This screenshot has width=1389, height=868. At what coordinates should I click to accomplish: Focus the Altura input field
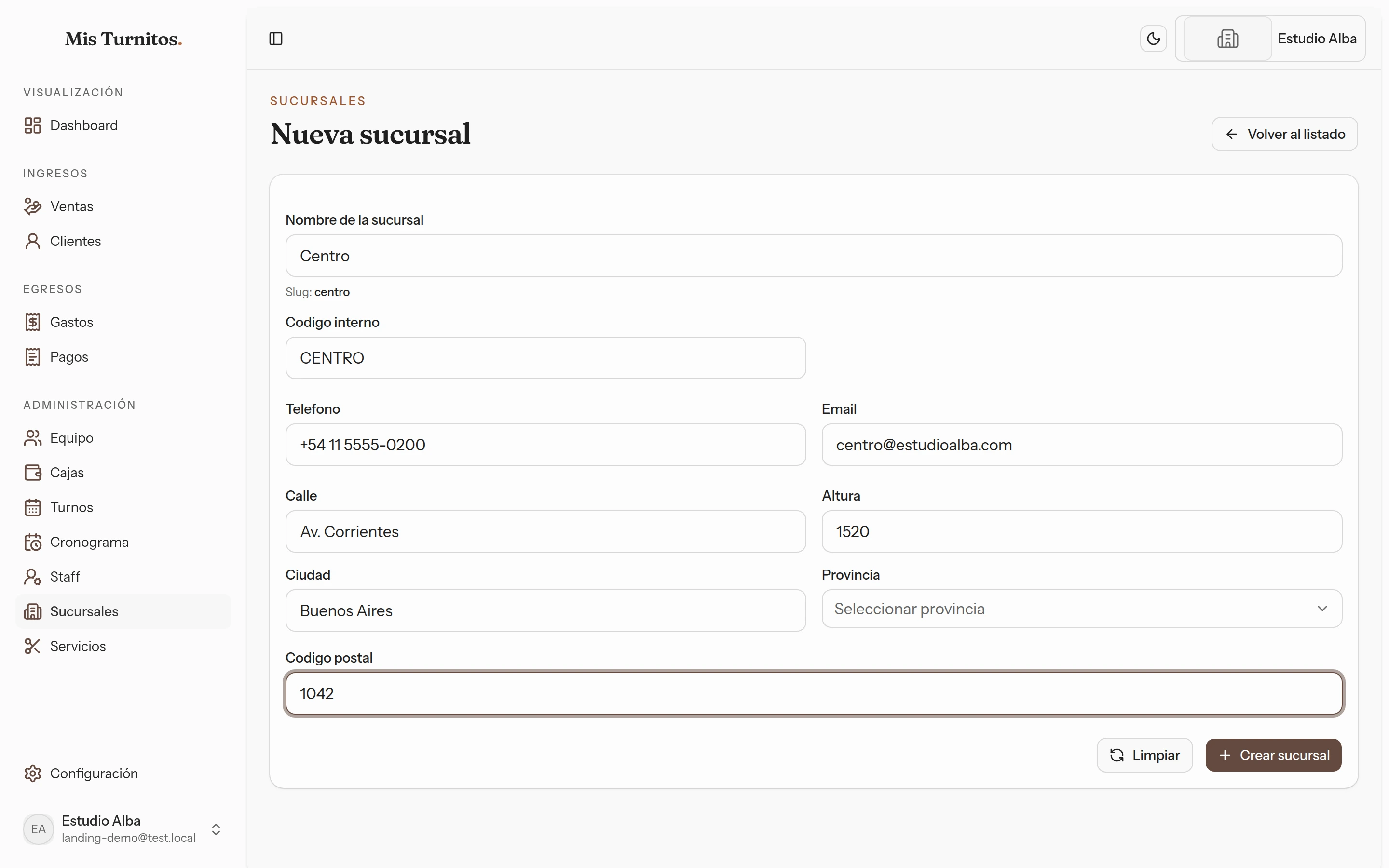[1081, 531]
